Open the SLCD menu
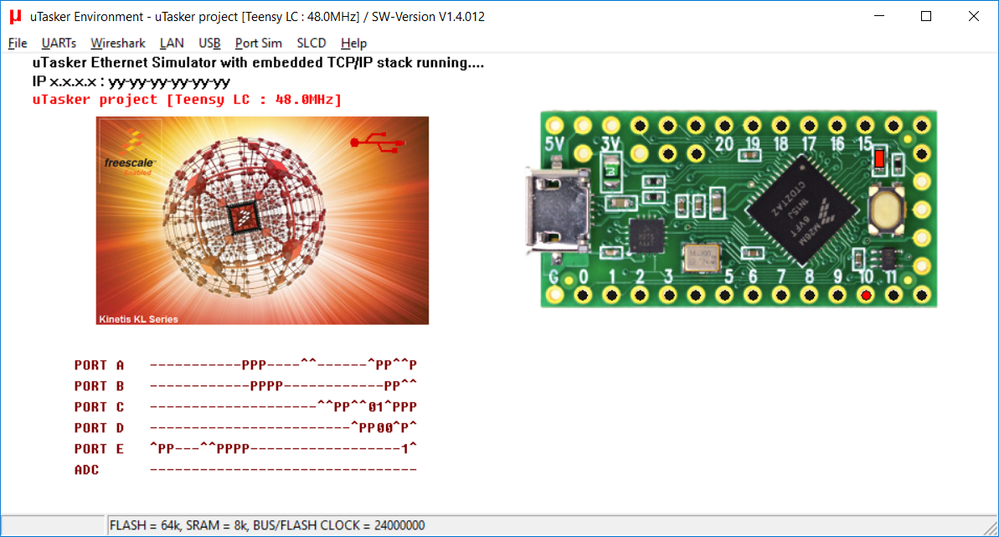 point(311,43)
